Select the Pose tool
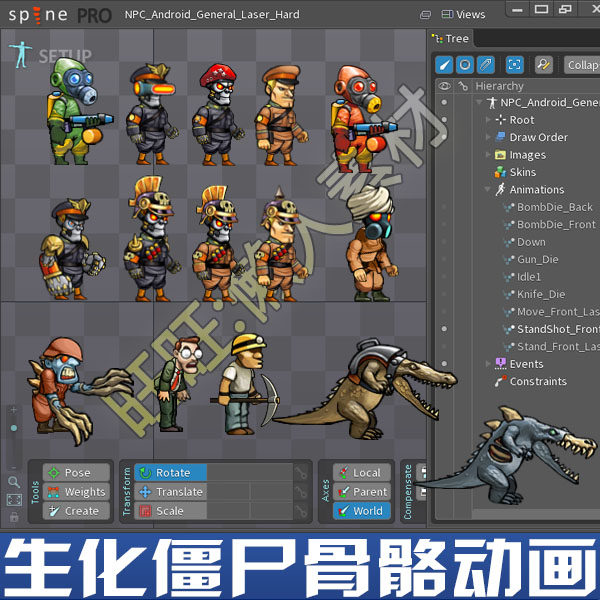The image size is (600, 600). (x=76, y=473)
